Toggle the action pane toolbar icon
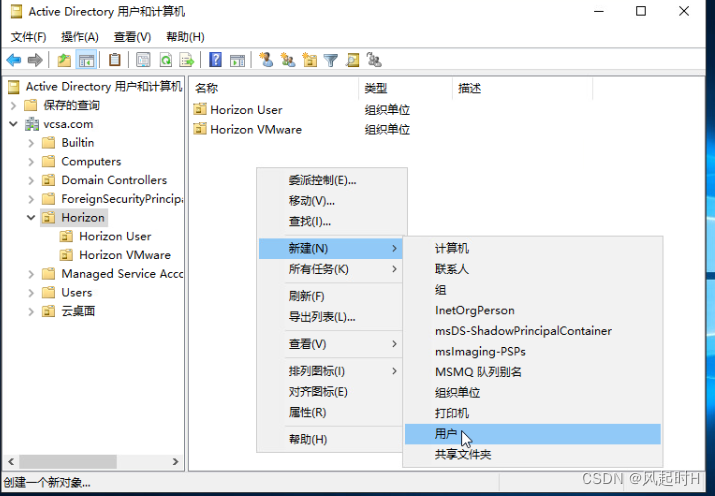 coord(237,60)
